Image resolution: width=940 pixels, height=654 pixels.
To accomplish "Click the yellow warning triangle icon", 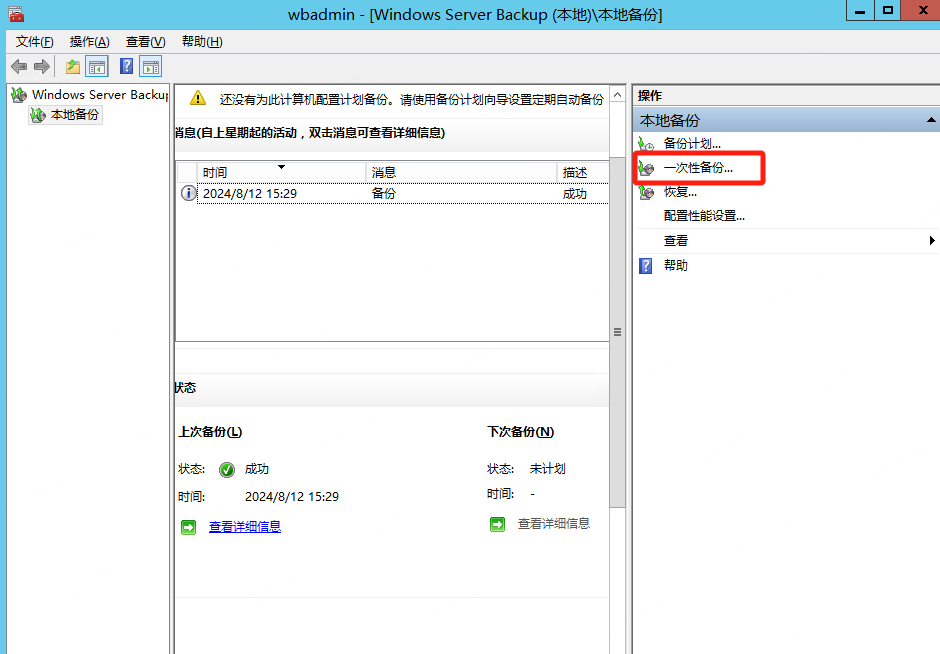I will pos(198,98).
